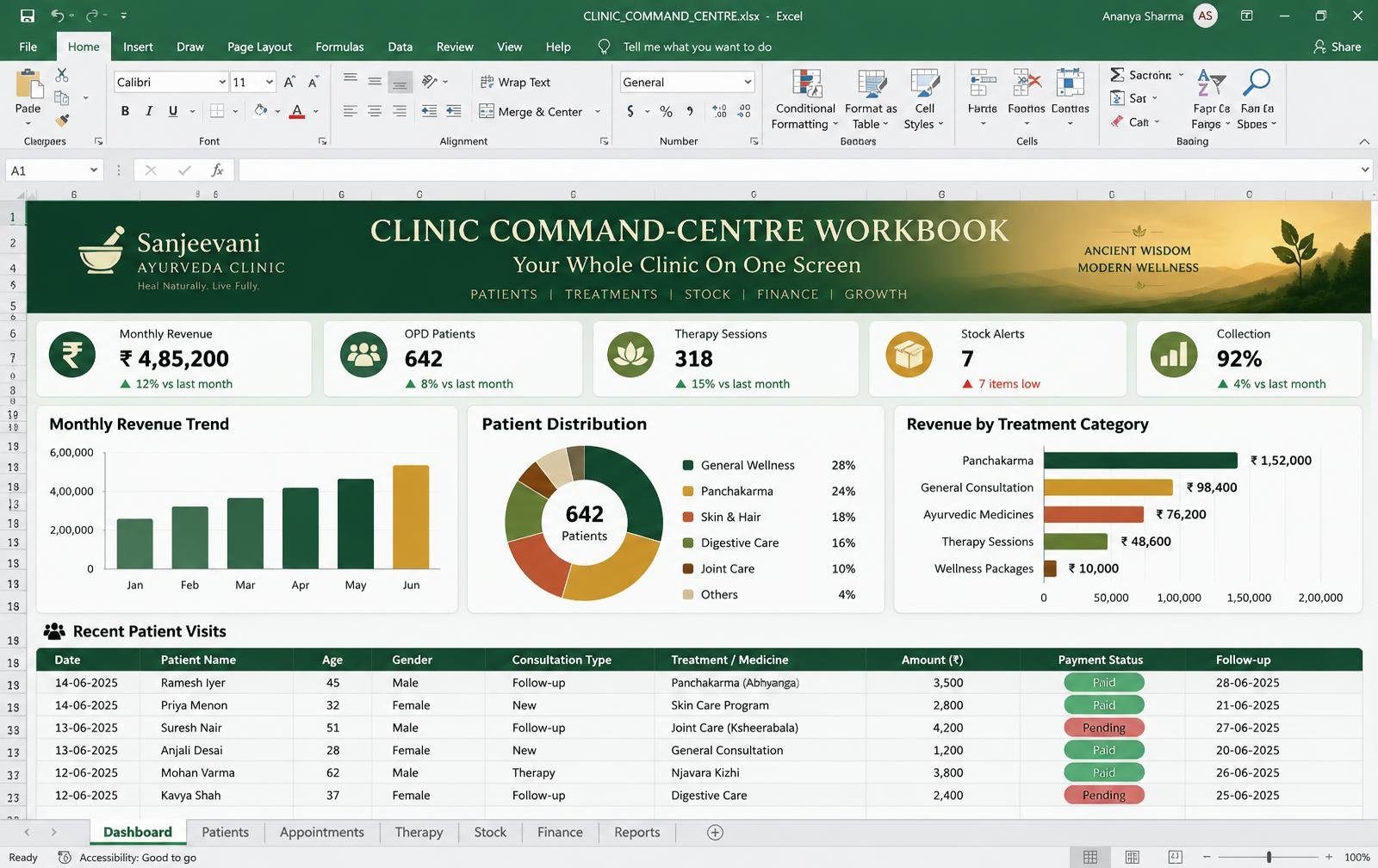The image size is (1378, 868).
Task: Expand the formula bar chevron
Action: tap(1365, 170)
